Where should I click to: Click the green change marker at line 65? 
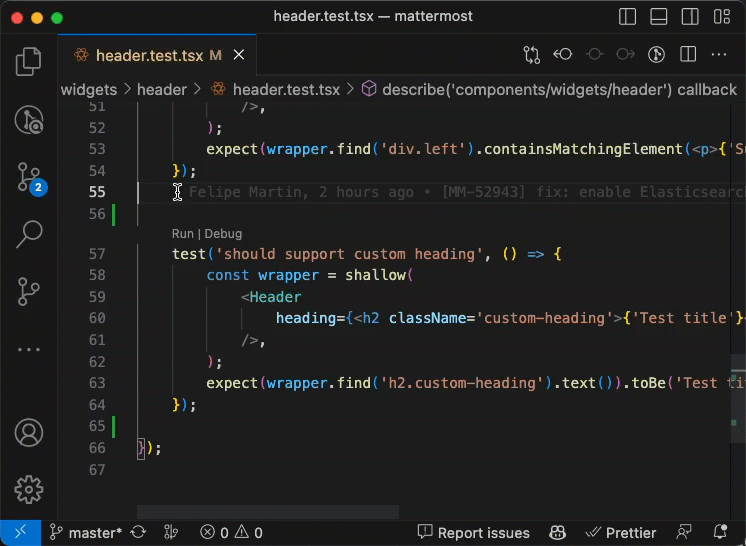tap(114, 427)
